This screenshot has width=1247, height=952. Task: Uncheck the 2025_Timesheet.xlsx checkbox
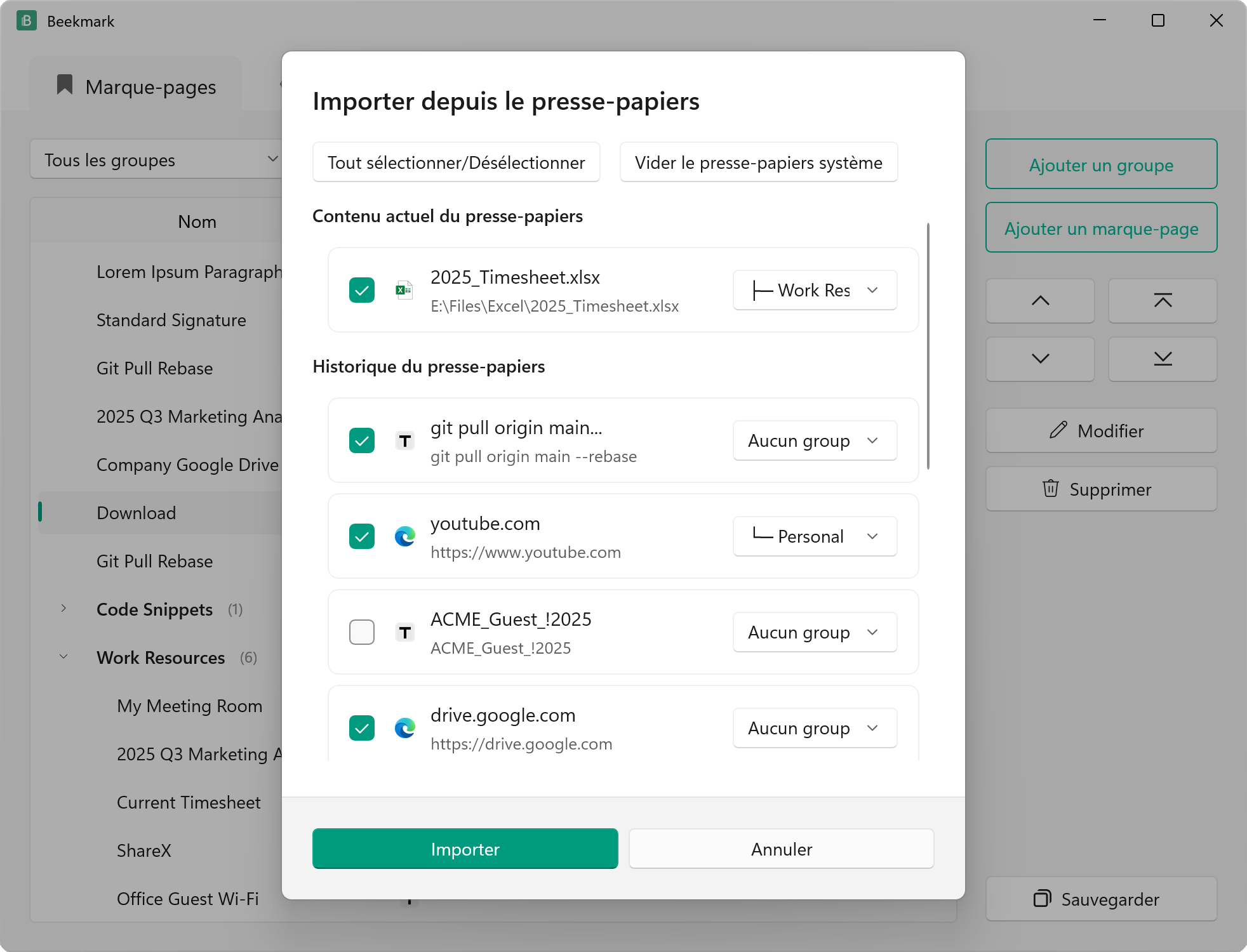362,290
